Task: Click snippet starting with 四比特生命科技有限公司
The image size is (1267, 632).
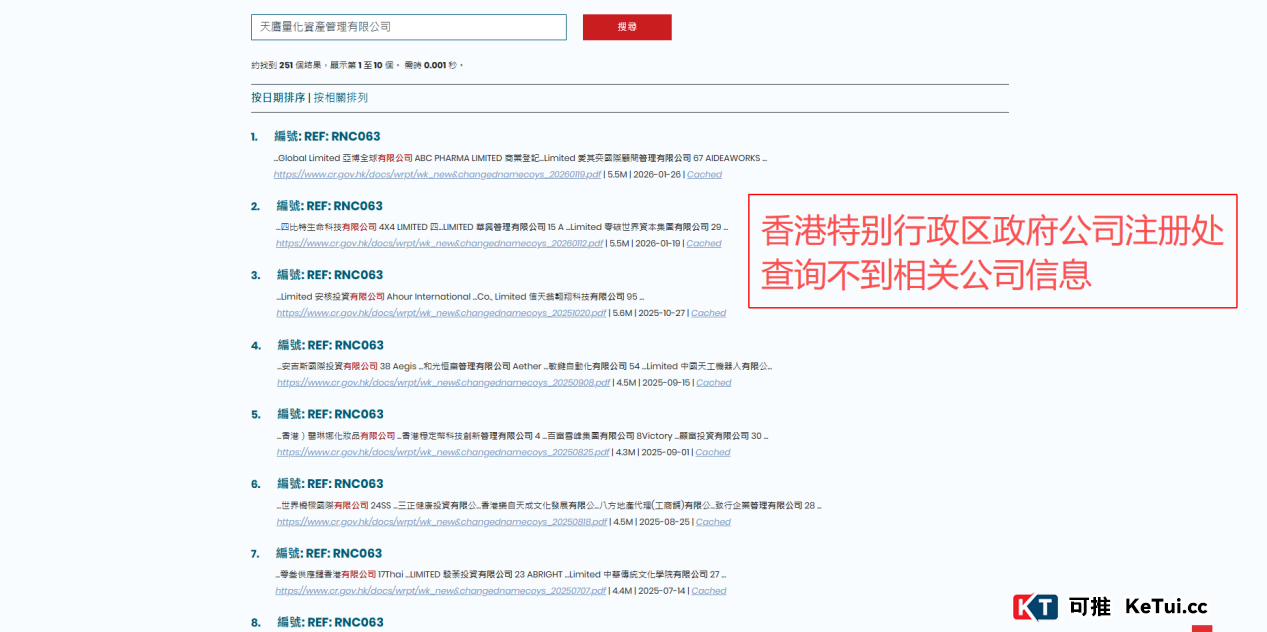Action: click(x=503, y=227)
